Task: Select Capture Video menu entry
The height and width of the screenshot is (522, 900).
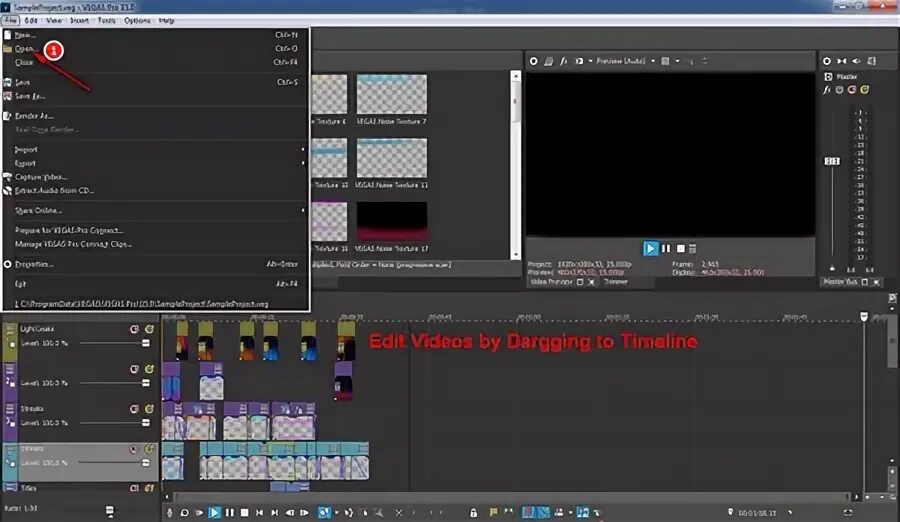Action: coord(155,177)
